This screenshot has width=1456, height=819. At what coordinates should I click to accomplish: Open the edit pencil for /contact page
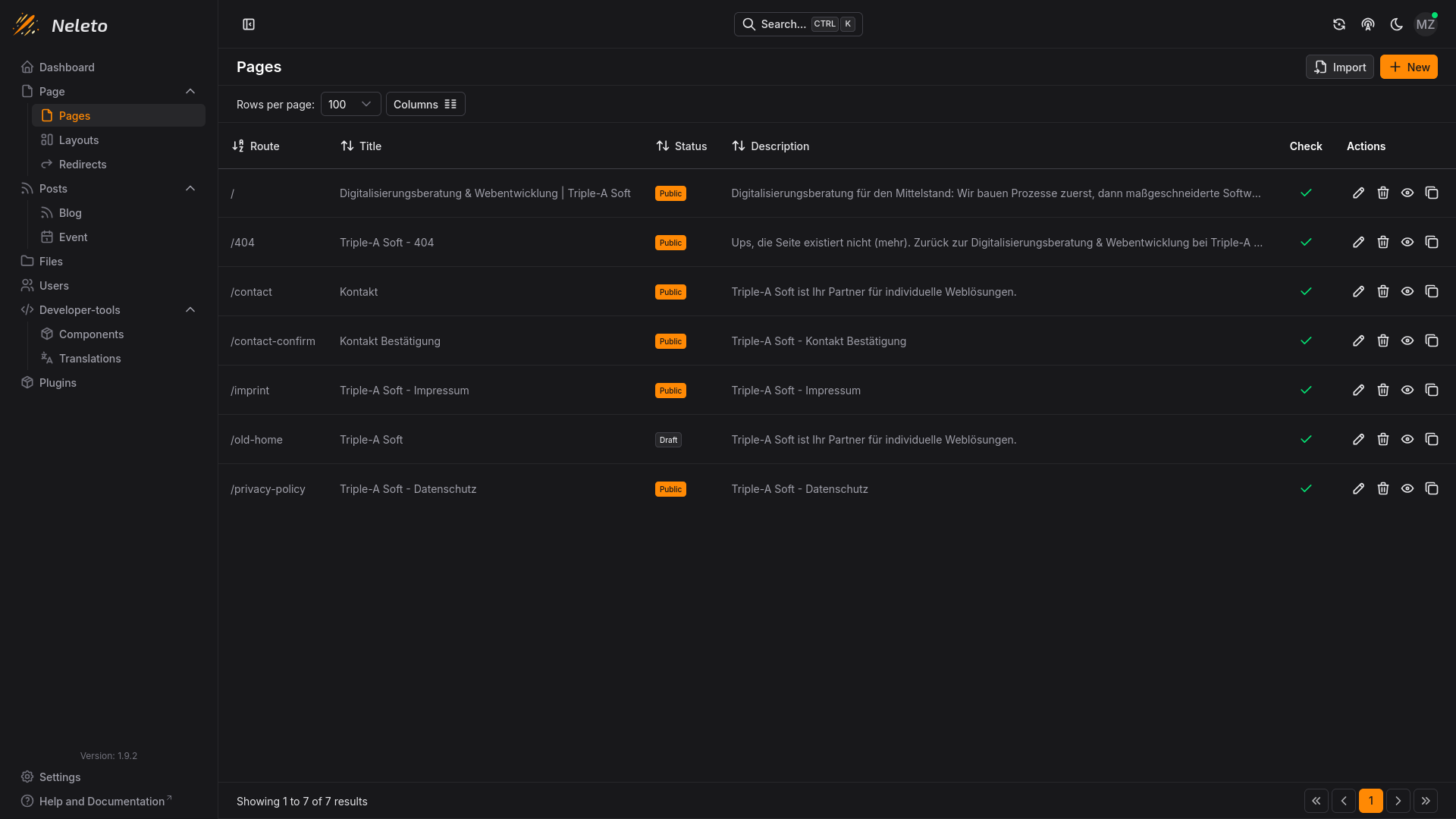[x=1358, y=291]
